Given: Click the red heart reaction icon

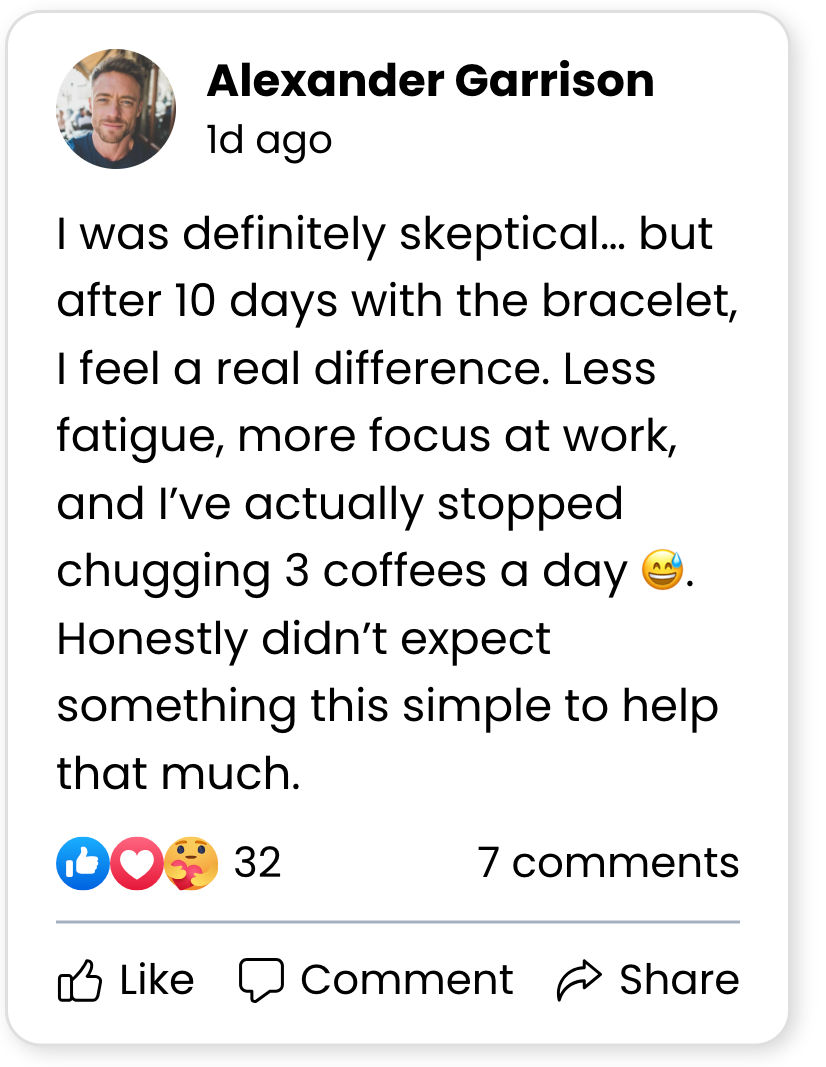Looking at the screenshot, I should tap(136, 863).
